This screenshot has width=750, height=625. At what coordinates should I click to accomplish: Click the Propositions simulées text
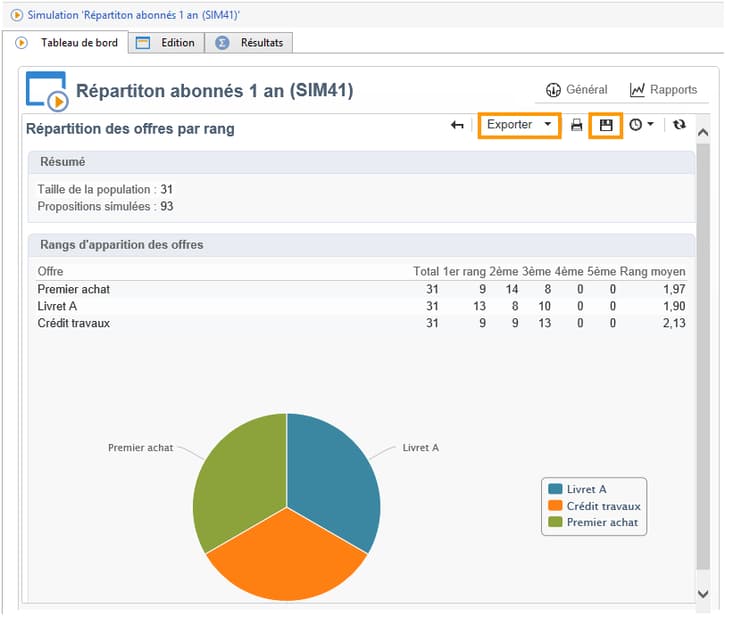click(105, 207)
